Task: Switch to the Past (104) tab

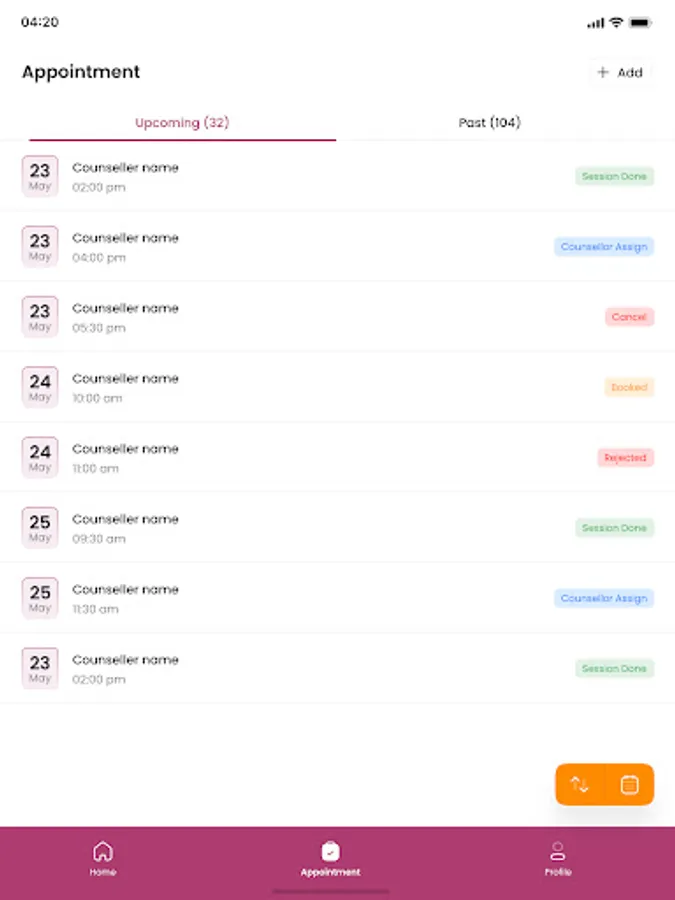Action: pyautogui.click(x=489, y=123)
